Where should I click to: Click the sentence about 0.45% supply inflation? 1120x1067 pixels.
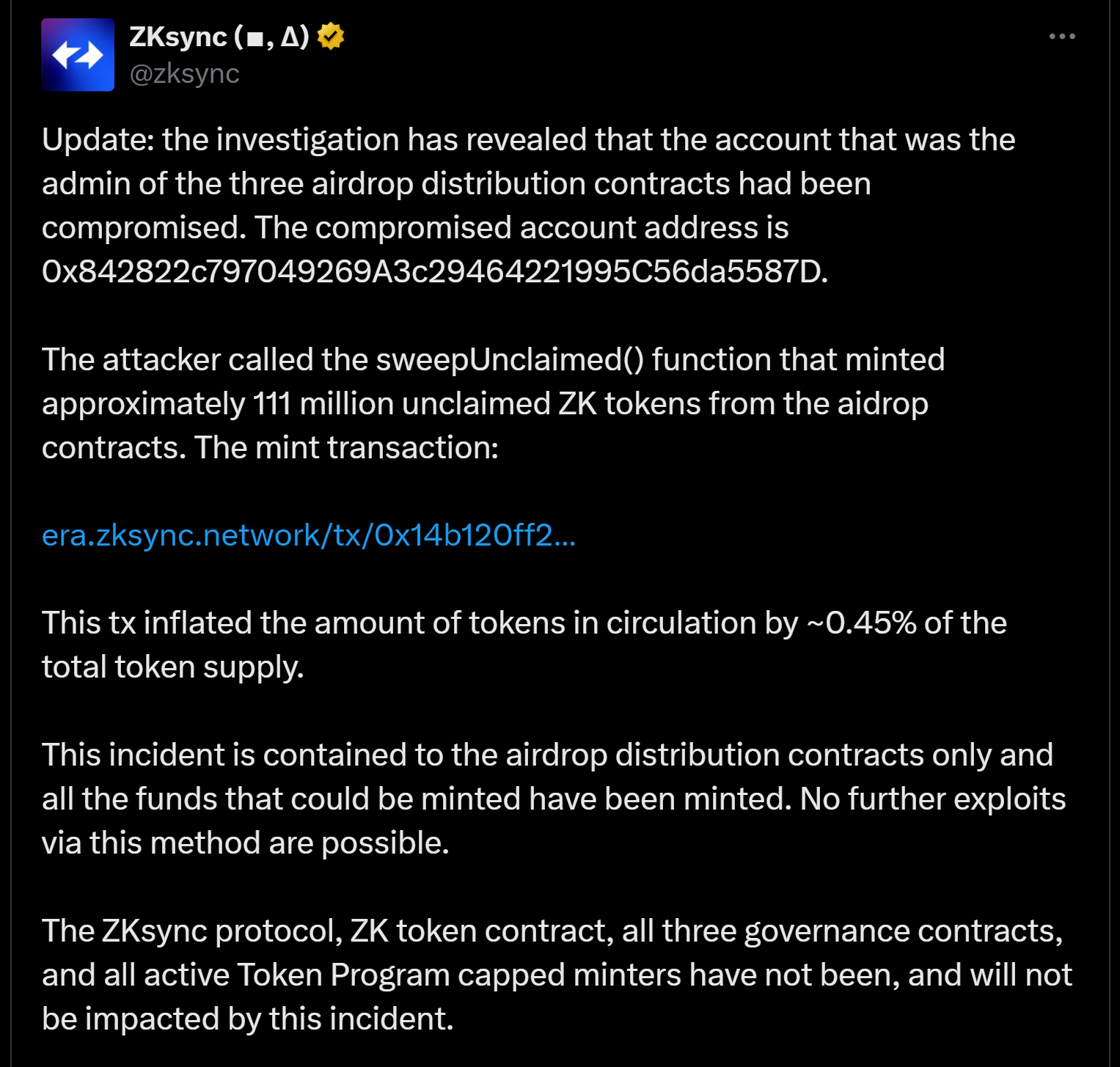[x=524, y=644]
